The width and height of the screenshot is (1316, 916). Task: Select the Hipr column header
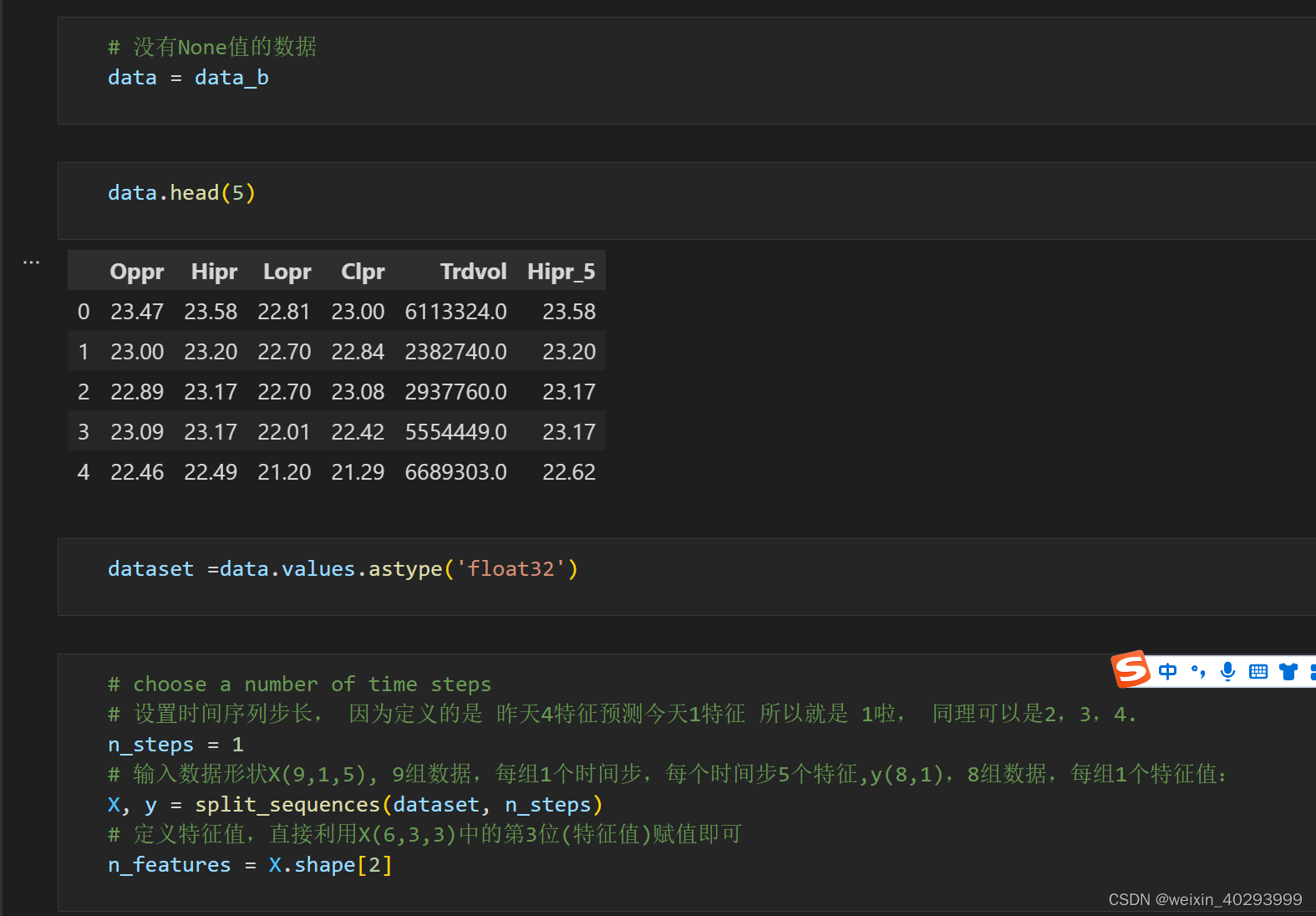(214, 272)
